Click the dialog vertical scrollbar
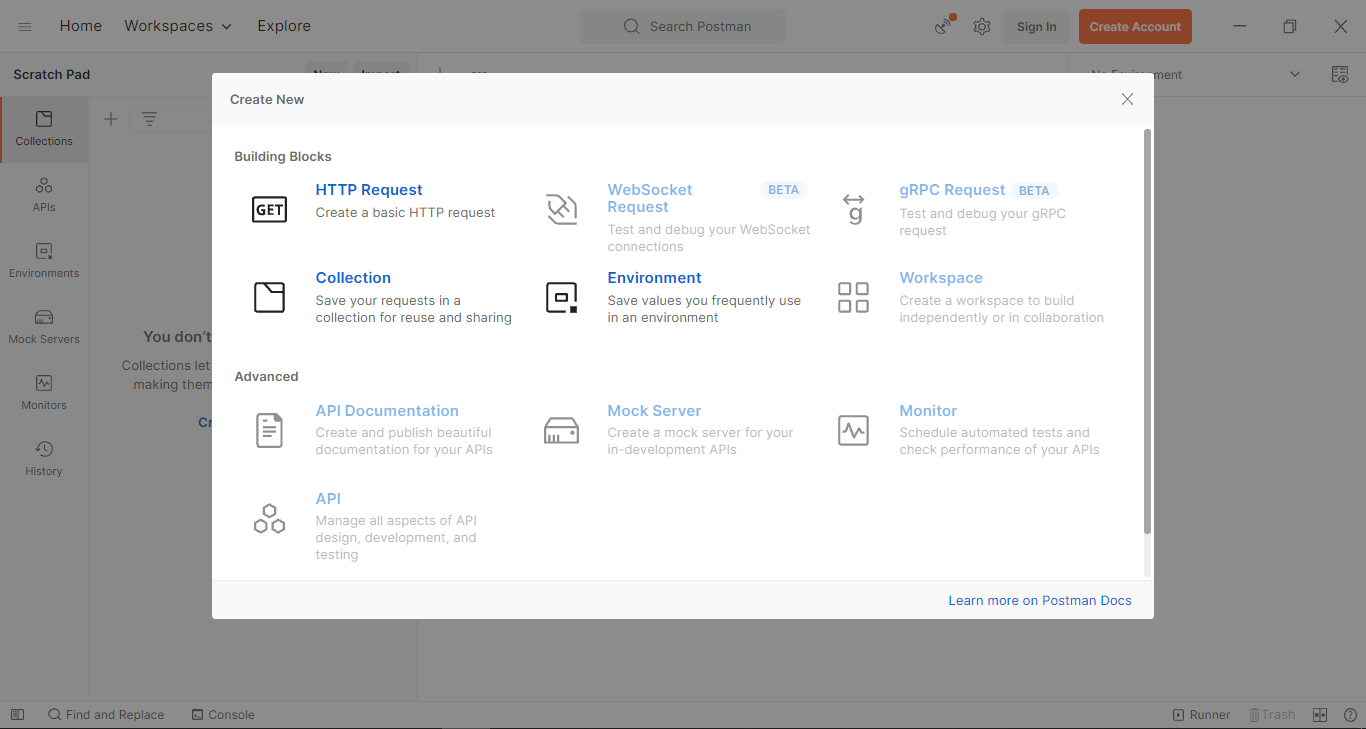Viewport: 1366px width, 729px height. pyautogui.click(x=1147, y=330)
